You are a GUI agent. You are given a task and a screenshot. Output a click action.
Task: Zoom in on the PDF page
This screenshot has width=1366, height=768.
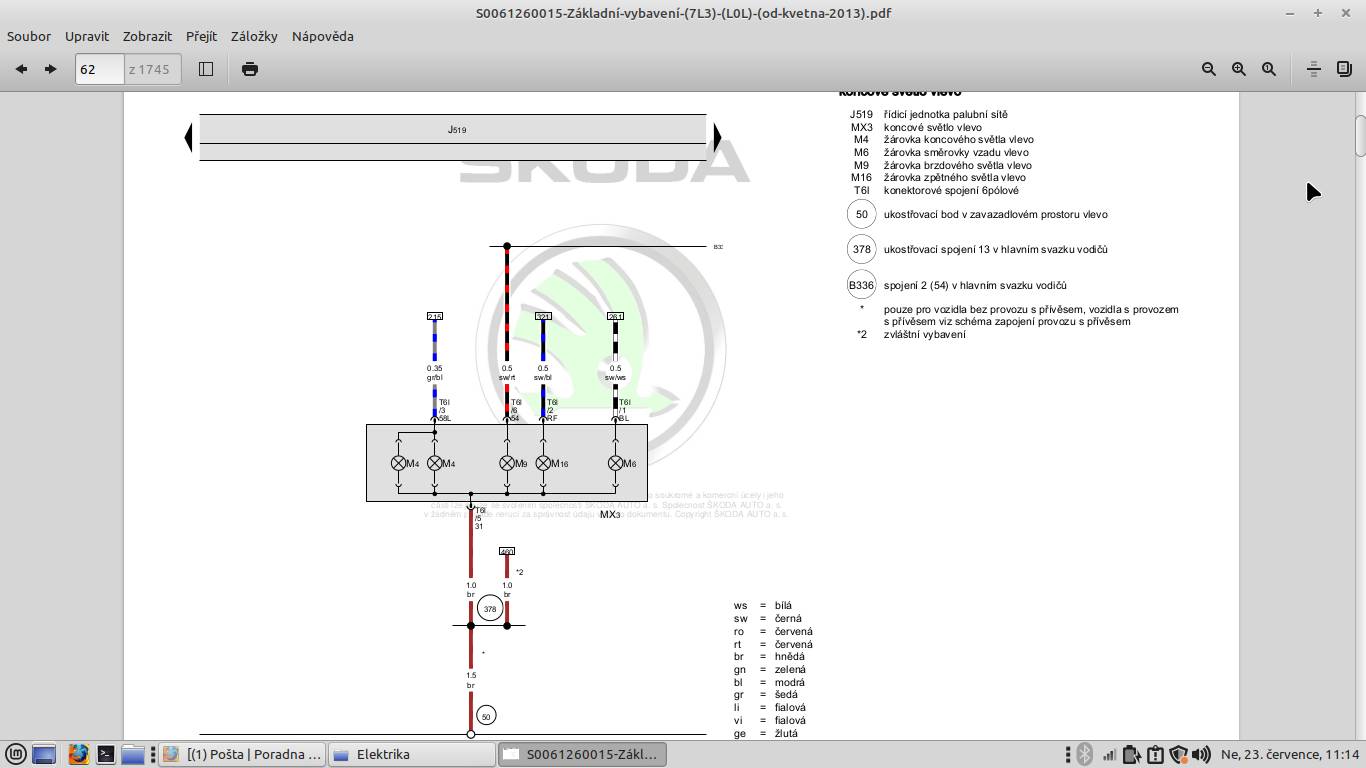1239,69
